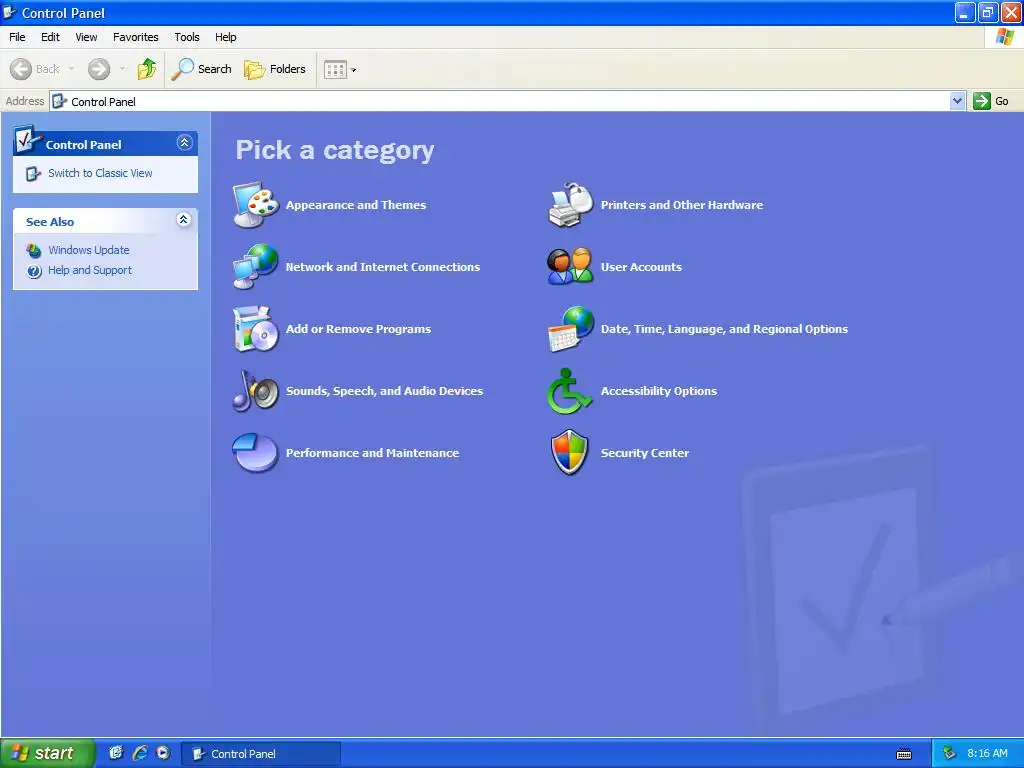Image resolution: width=1024 pixels, height=768 pixels.
Task: Collapse the Control Panel sidebar section
Action: tap(184, 142)
